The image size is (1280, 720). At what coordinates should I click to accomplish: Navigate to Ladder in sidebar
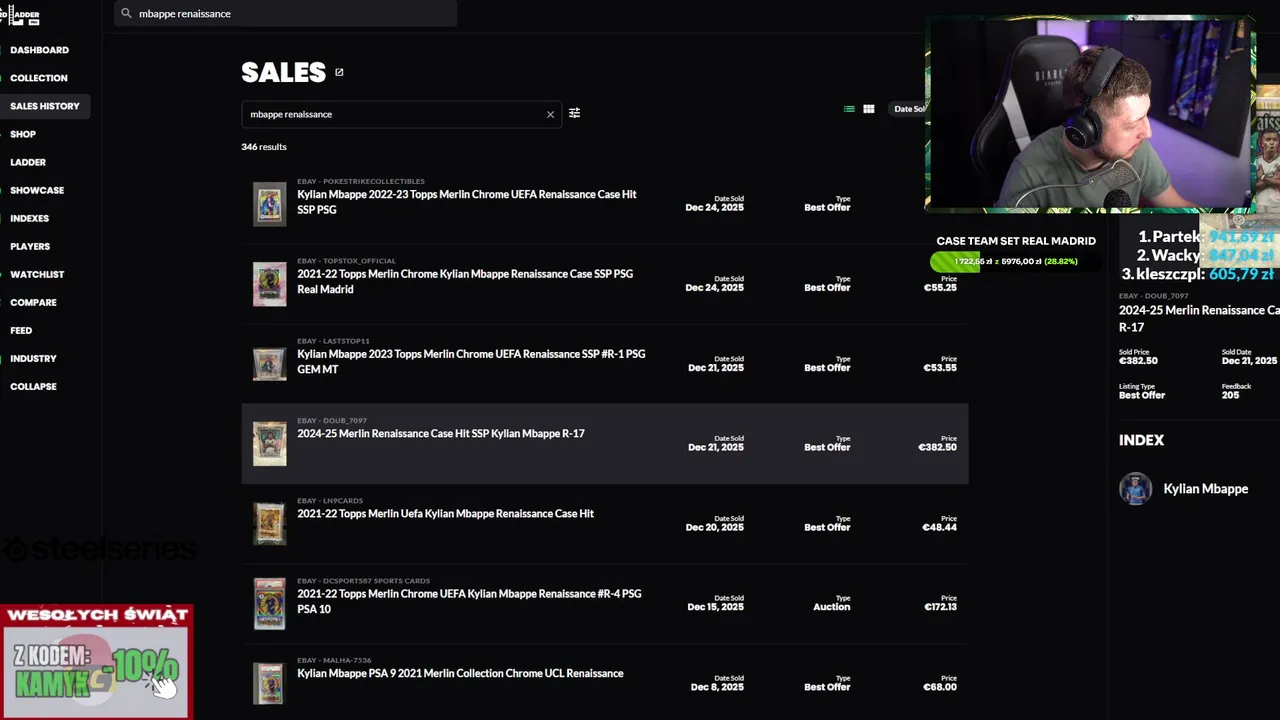[x=28, y=162]
